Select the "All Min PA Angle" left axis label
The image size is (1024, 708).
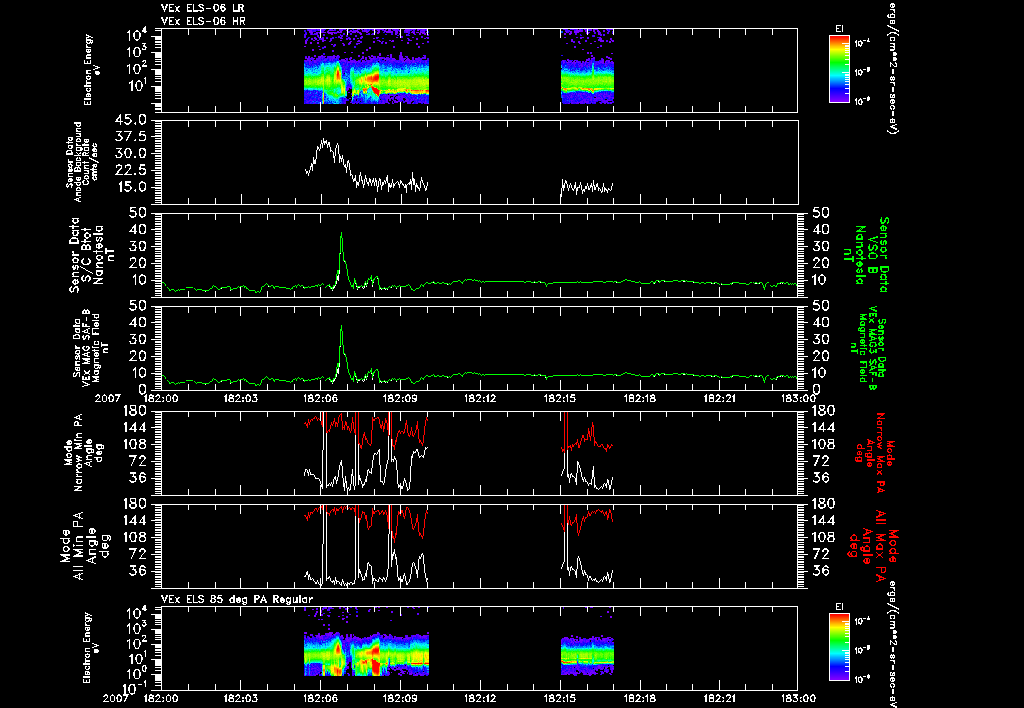[x=86, y=545]
